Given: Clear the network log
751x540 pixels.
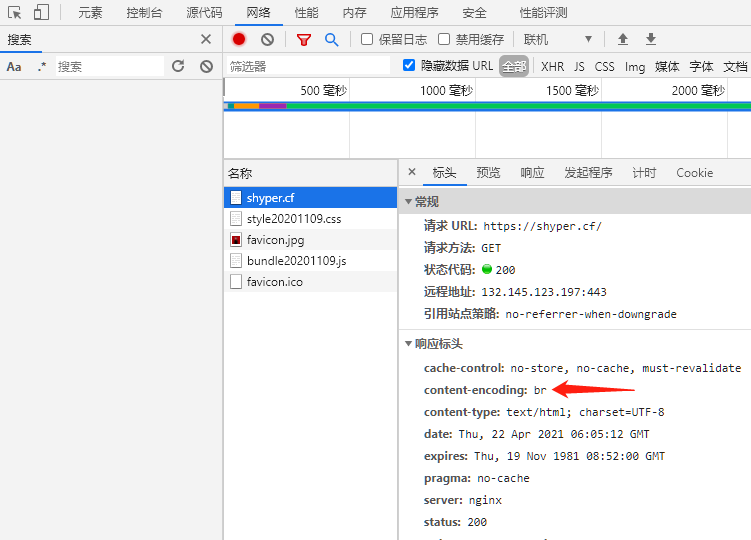Looking at the screenshot, I should pyautogui.click(x=267, y=39).
